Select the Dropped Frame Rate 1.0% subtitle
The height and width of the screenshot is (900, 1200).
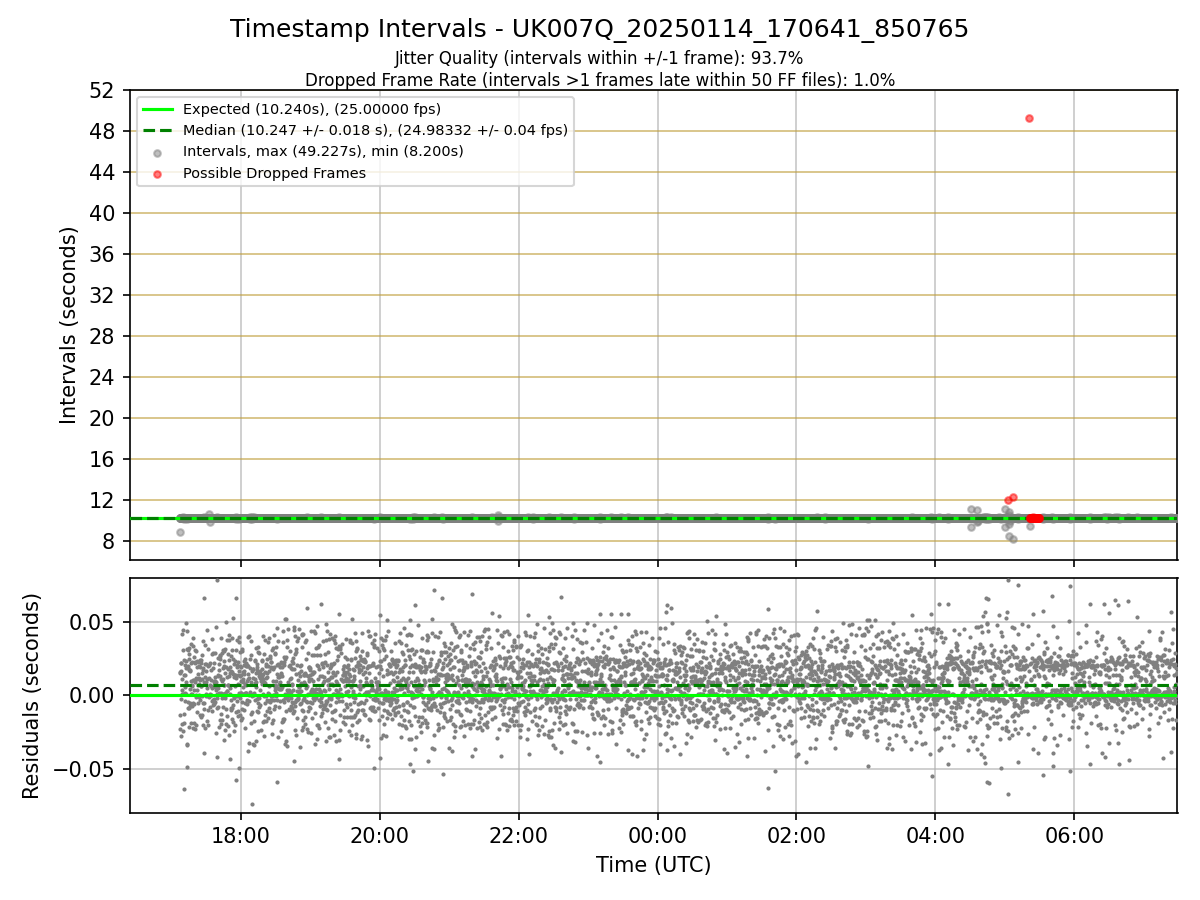599,80
